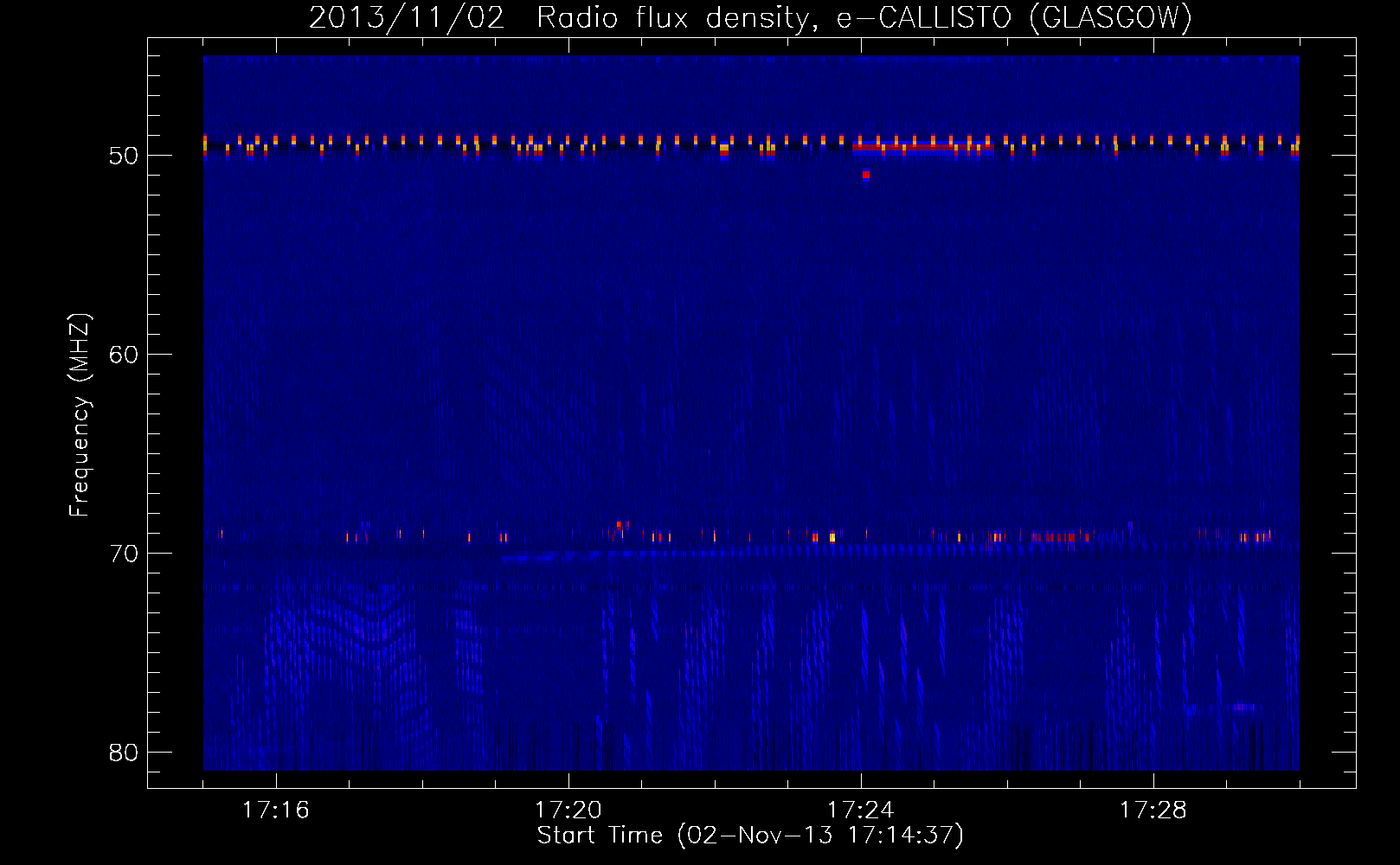Image resolution: width=1400 pixels, height=865 pixels.
Task: Click the 17:28 time tick label
Action: [1153, 810]
